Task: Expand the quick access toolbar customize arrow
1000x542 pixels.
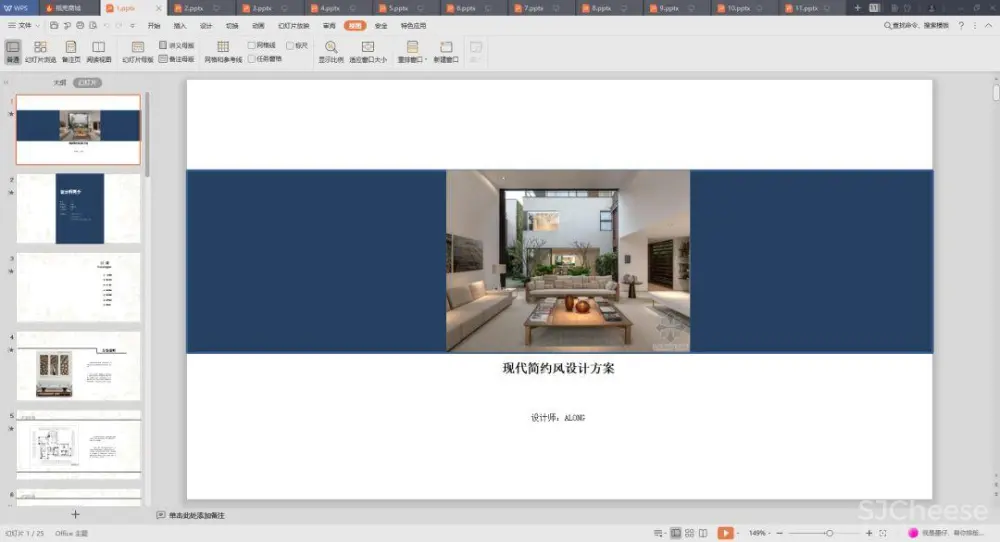Action: 132,26
